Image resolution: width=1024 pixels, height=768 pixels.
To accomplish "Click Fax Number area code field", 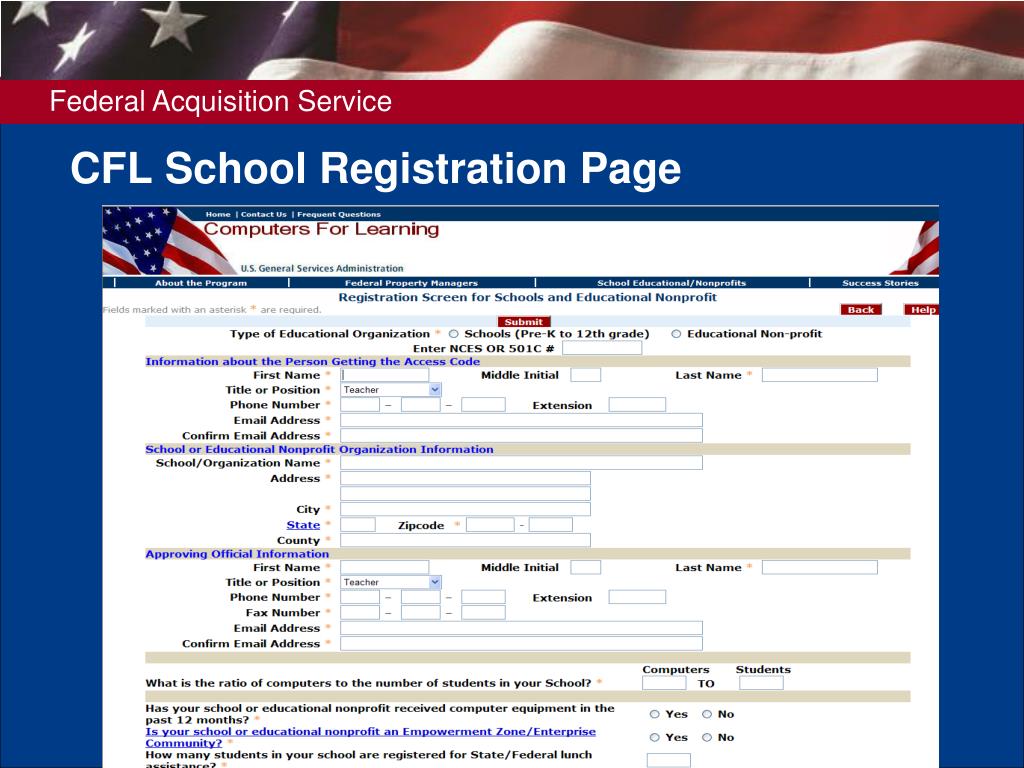I will pyautogui.click(x=360, y=613).
